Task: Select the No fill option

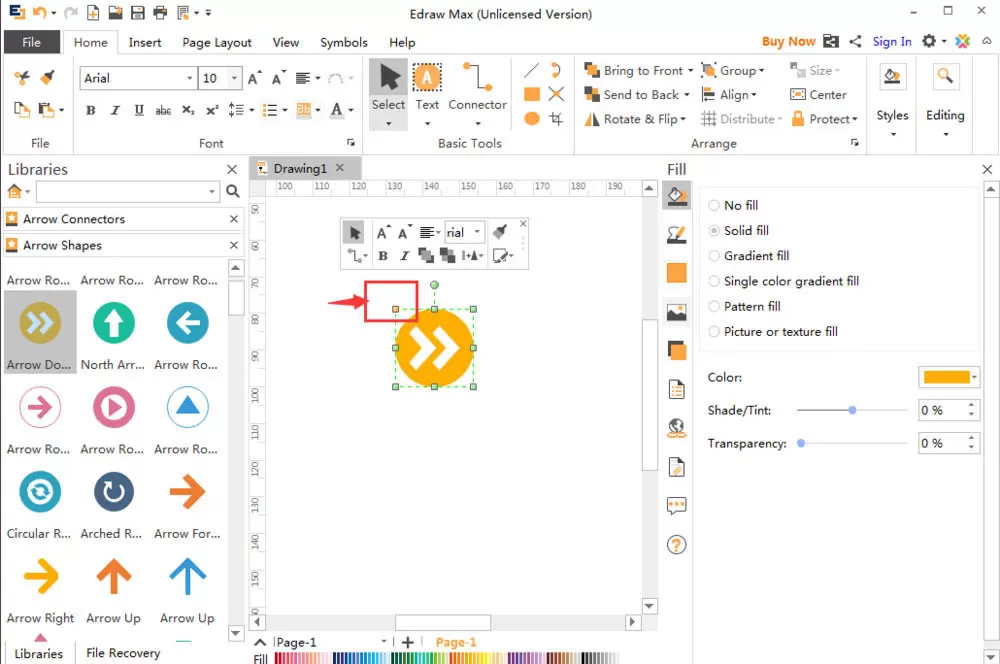Action: tap(733, 205)
